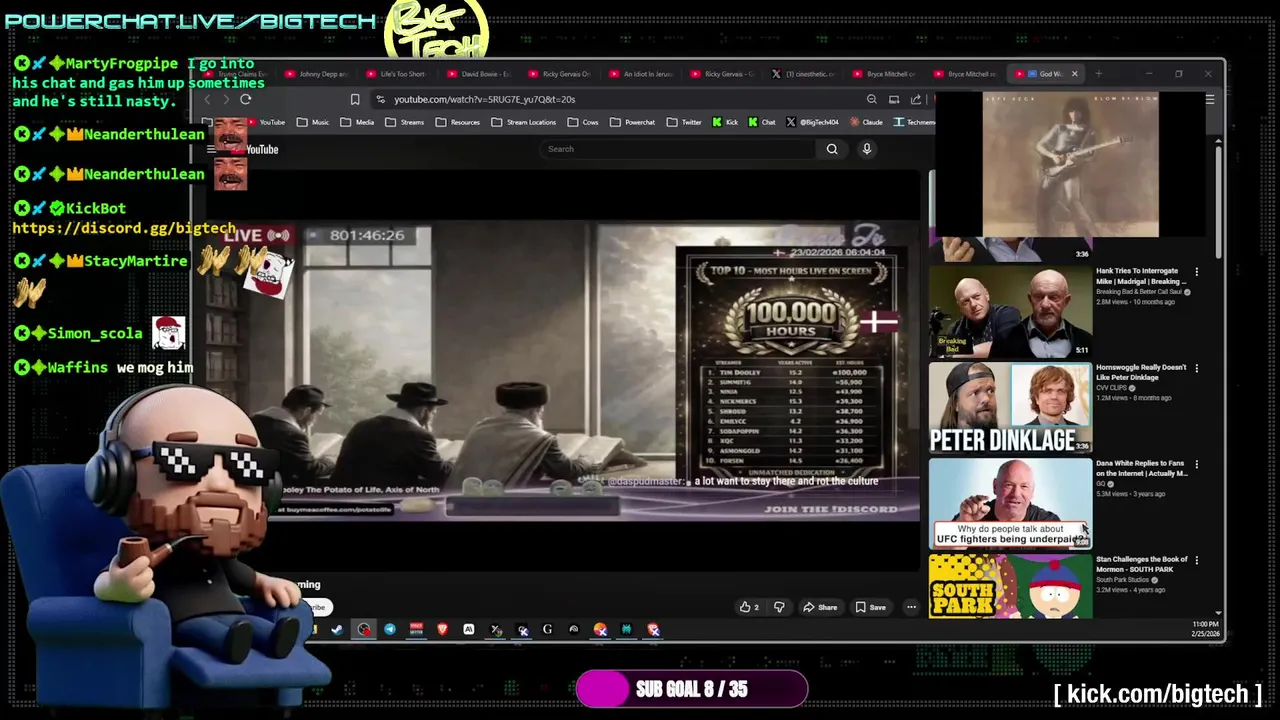
Task: Expand the Stream Locations bookmarks folder
Action: pyautogui.click(x=523, y=122)
